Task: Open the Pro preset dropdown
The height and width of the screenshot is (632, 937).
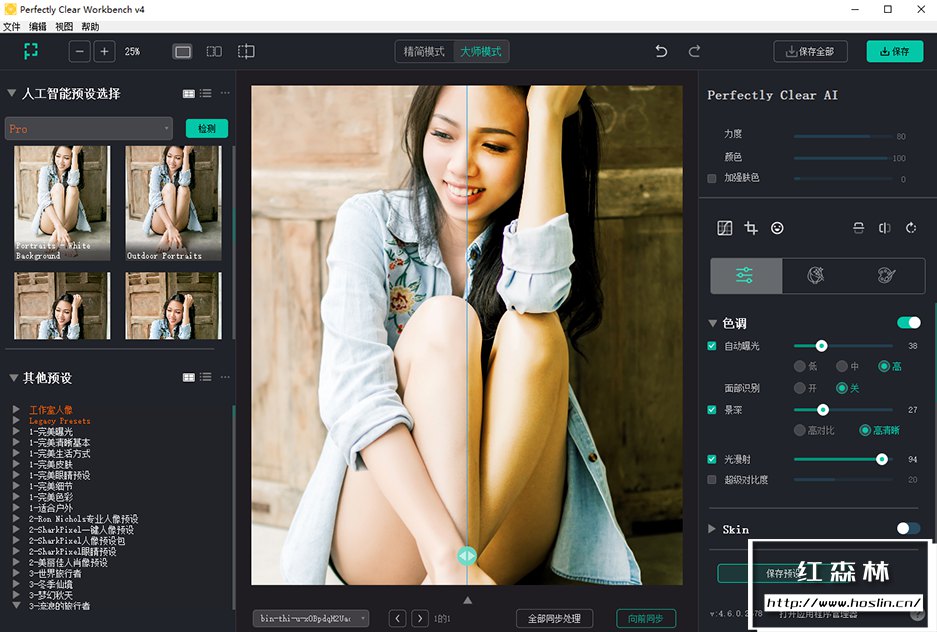Action: [88, 128]
